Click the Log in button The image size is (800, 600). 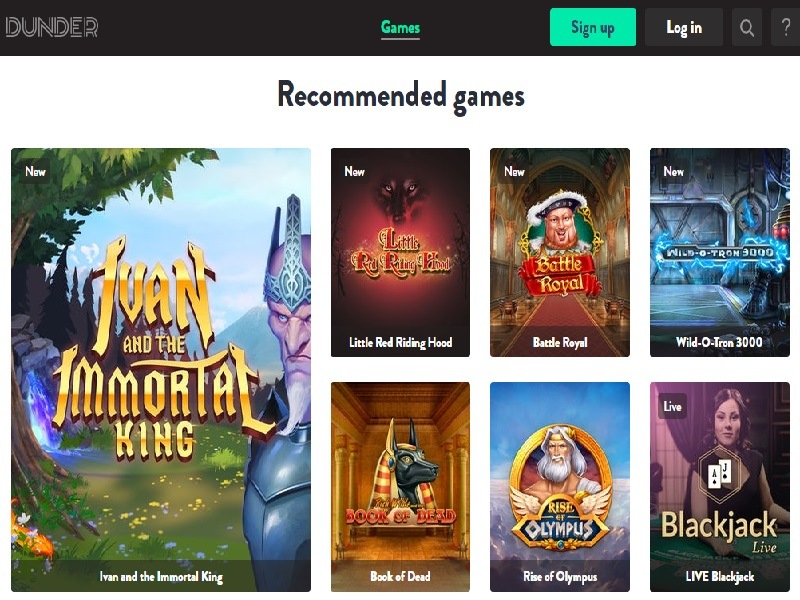(684, 27)
